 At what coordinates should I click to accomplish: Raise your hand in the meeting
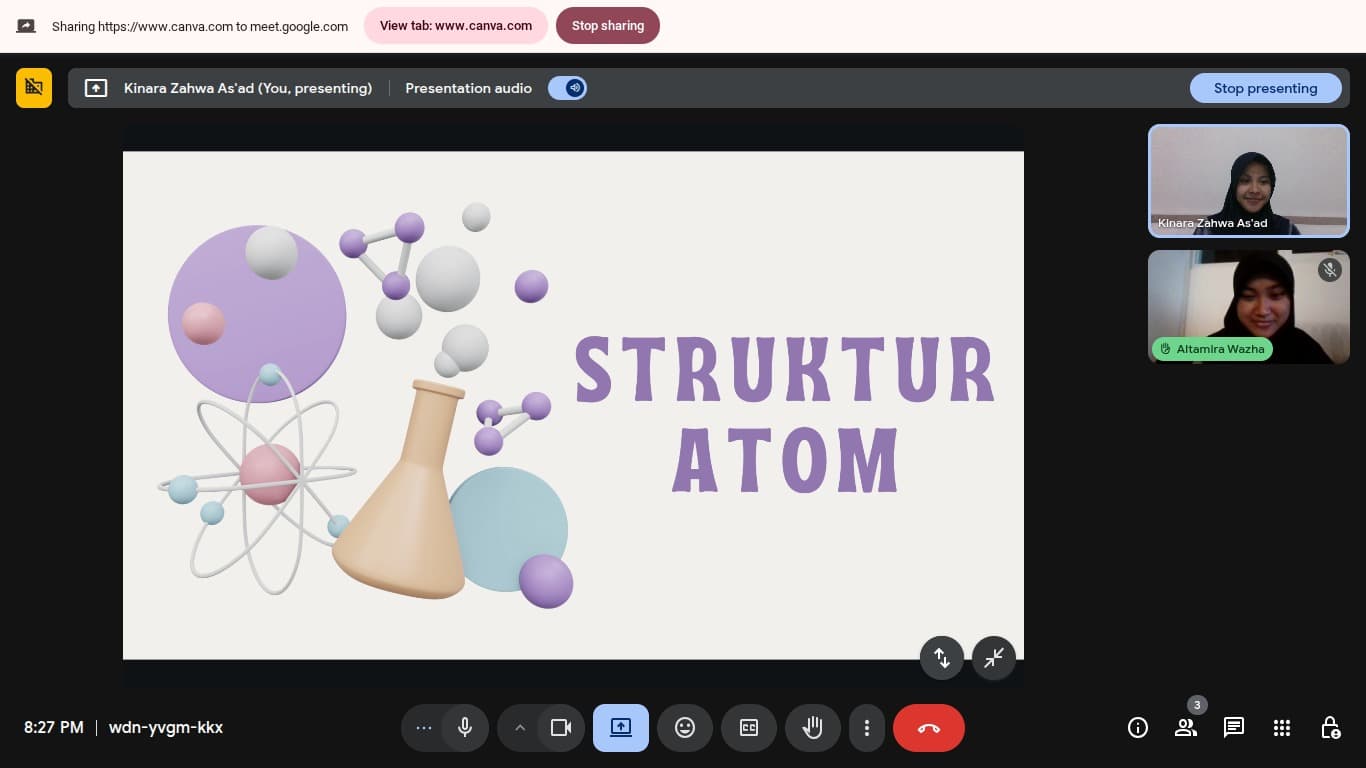[812, 728]
